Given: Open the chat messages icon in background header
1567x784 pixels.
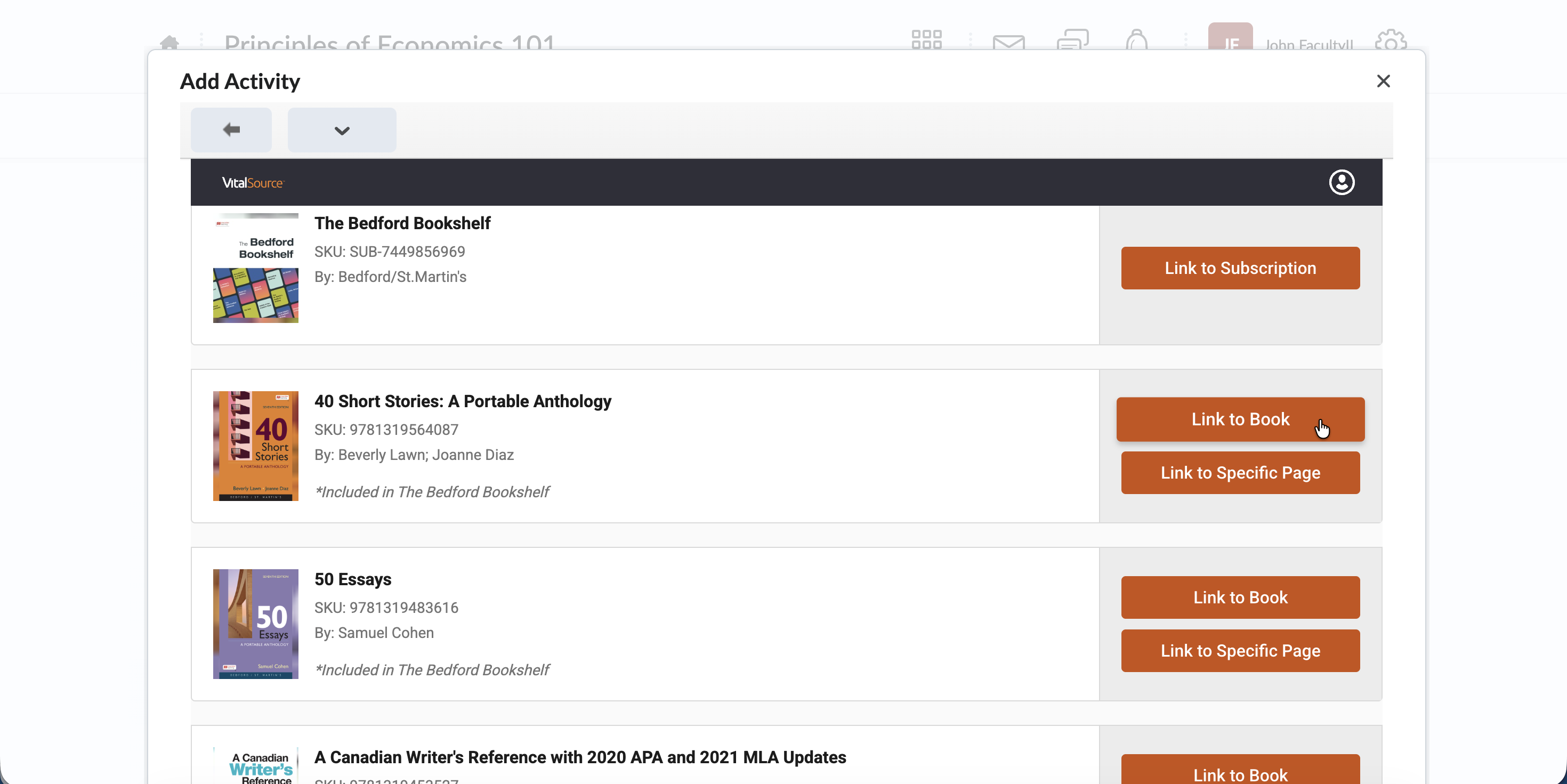Looking at the screenshot, I should coord(1072,39).
